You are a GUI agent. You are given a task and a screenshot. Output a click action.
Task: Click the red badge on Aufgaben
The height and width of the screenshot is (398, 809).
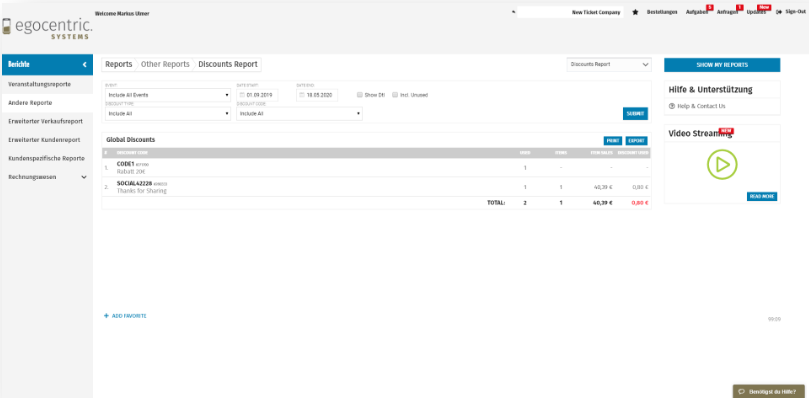click(709, 7)
